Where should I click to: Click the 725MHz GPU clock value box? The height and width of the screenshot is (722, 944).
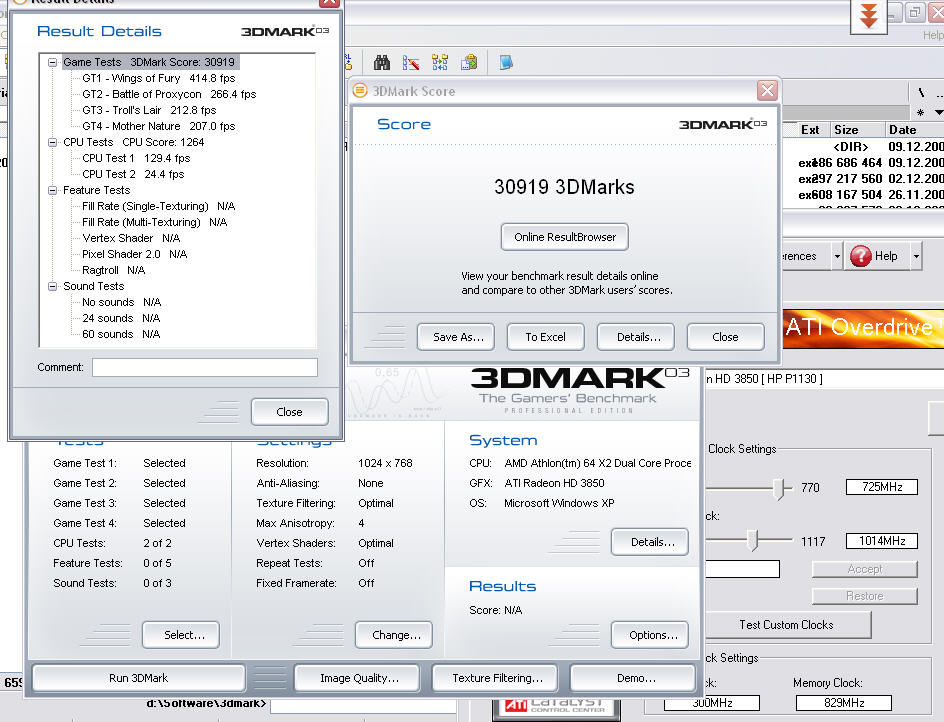click(x=882, y=487)
